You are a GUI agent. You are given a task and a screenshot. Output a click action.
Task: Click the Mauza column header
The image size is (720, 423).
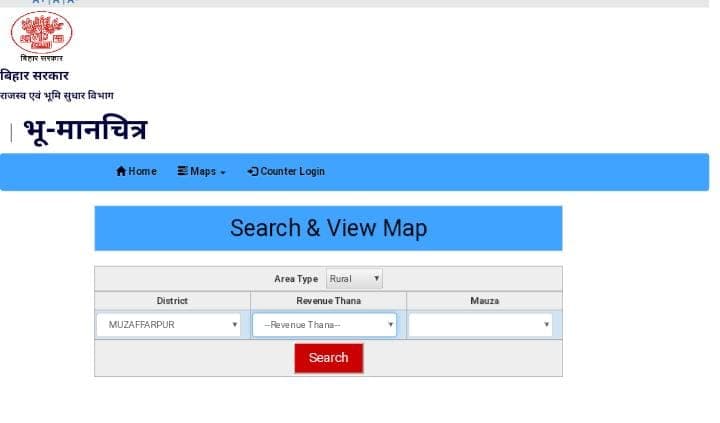(484, 301)
